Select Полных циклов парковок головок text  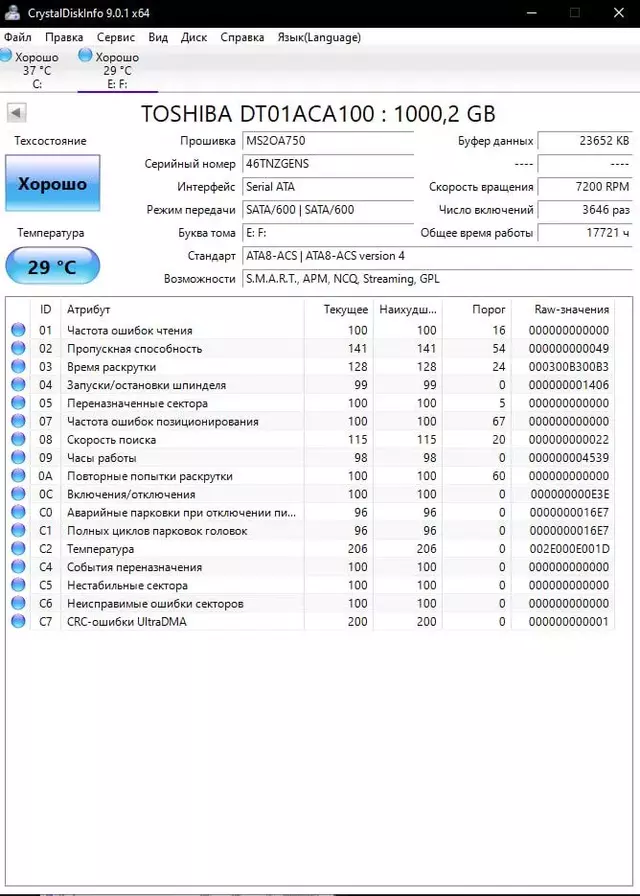point(157,531)
